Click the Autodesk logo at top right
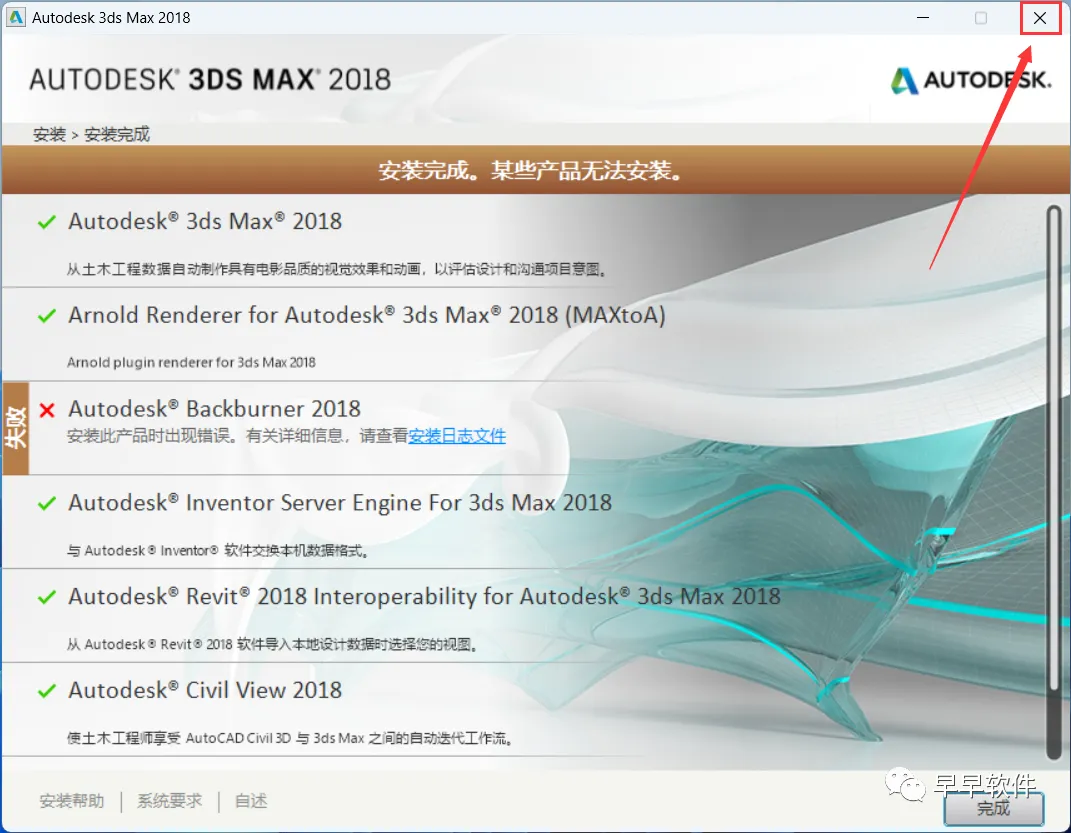1071x833 pixels. 971,81
